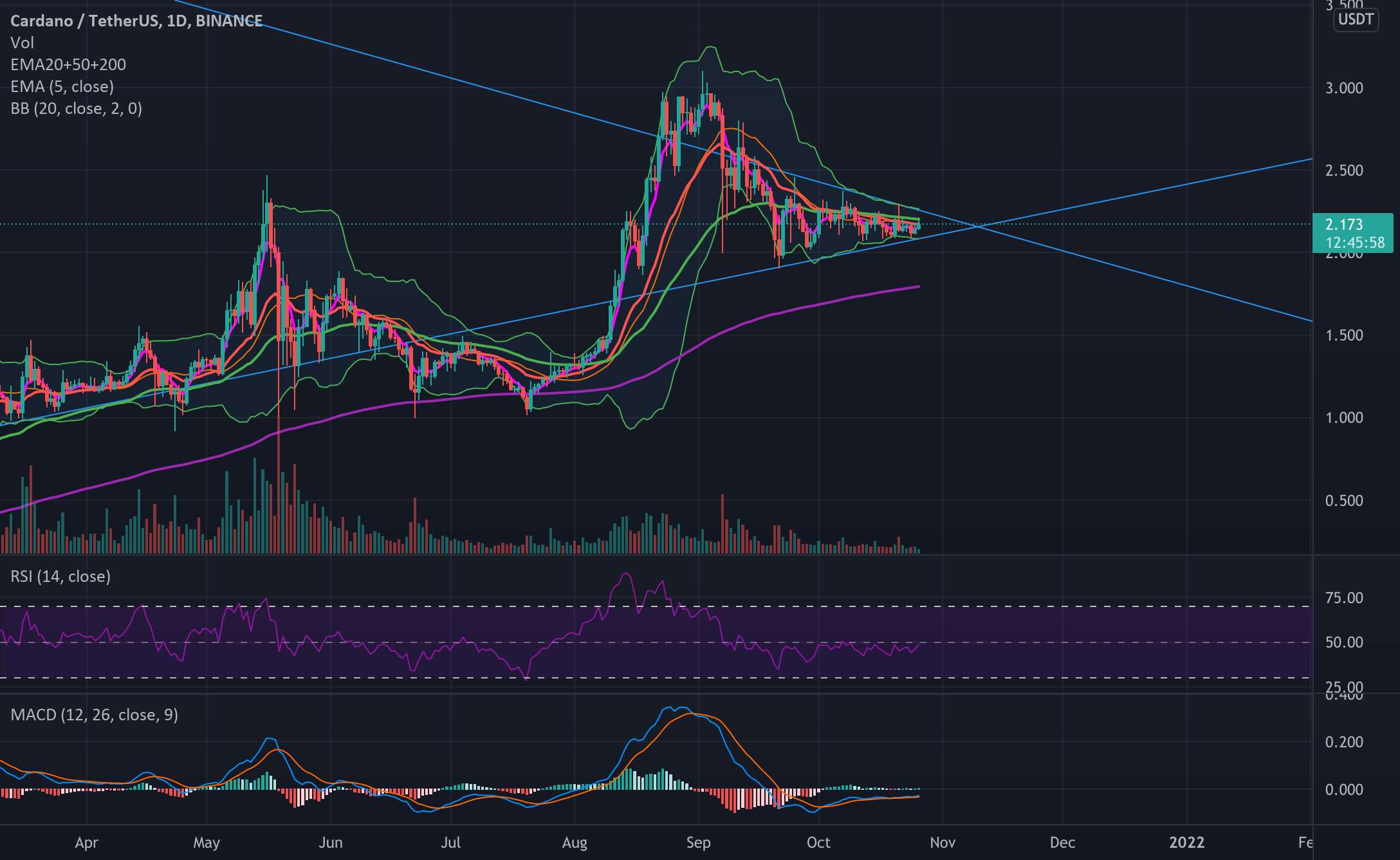Select the EMA (5, close) indicator label
Viewport: 1400px width, 860px height.
click(62, 86)
